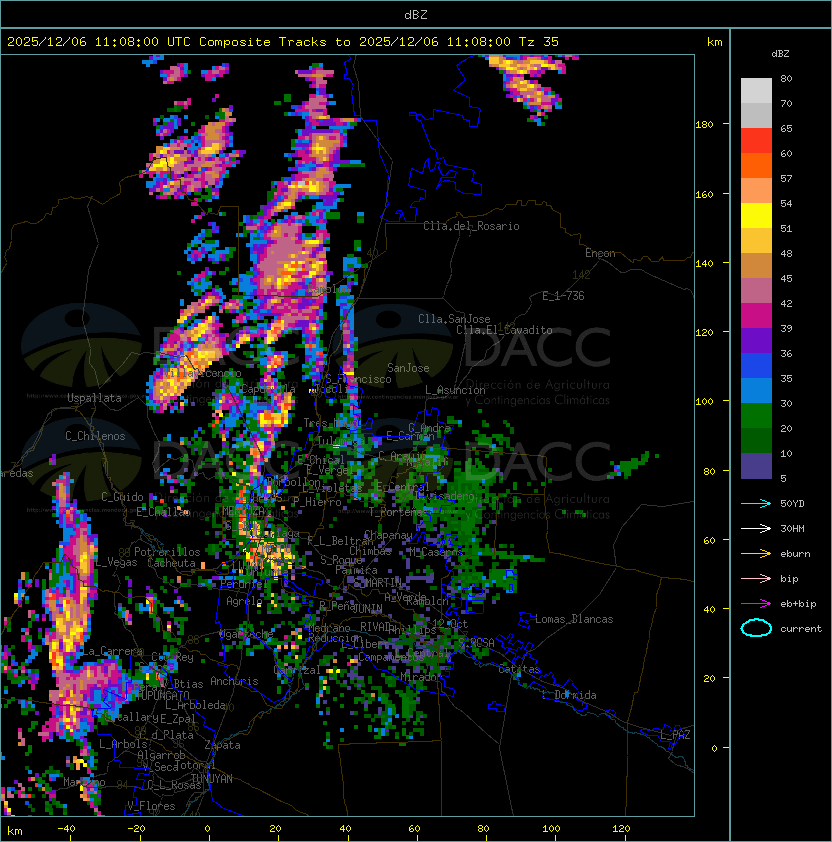Click the pink bip arrow in legend

pyautogui.click(x=756, y=578)
